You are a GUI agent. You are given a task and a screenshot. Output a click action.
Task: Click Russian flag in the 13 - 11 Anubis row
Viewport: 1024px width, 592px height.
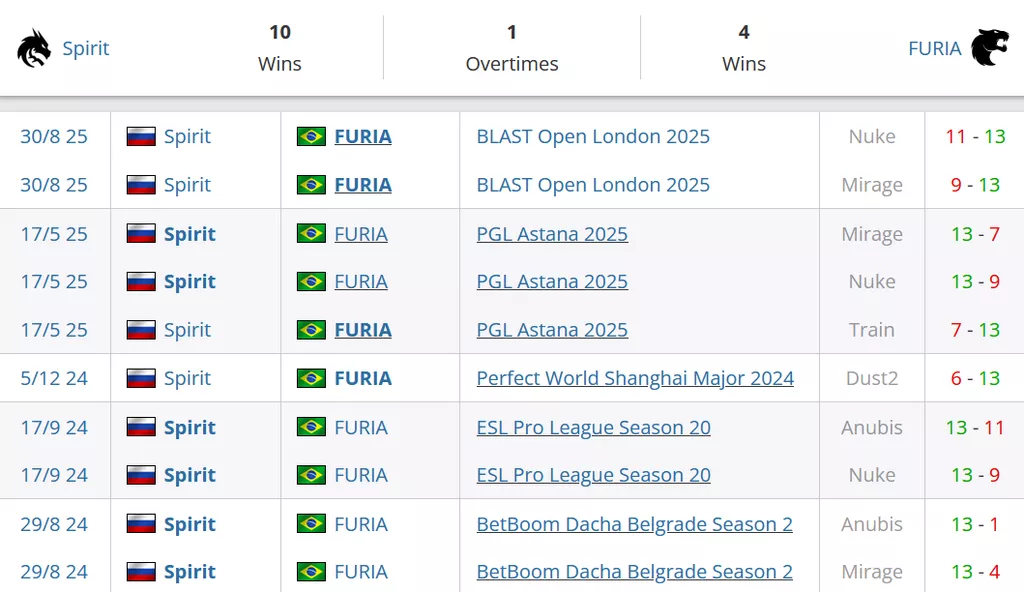click(x=141, y=428)
